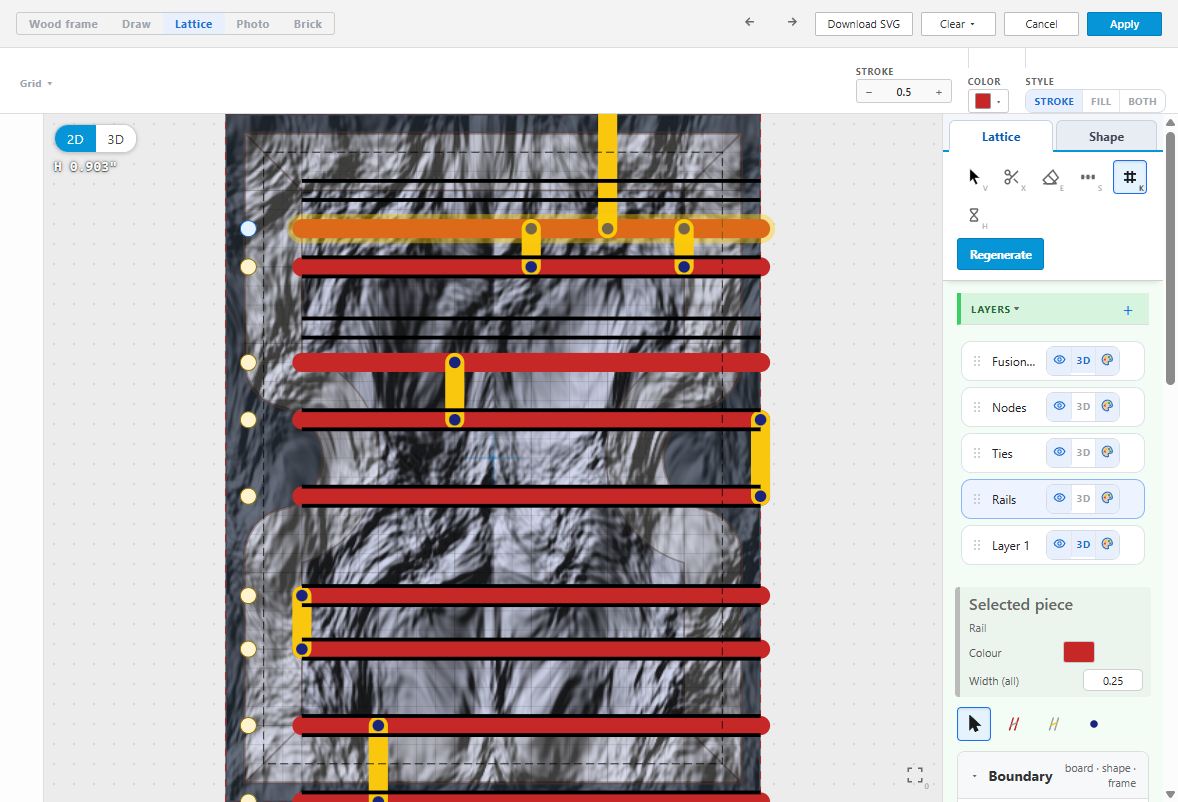Viewport: 1178px width, 802px height.
Task: Switch canvas to 2D view
Action: pyautogui.click(x=75, y=139)
